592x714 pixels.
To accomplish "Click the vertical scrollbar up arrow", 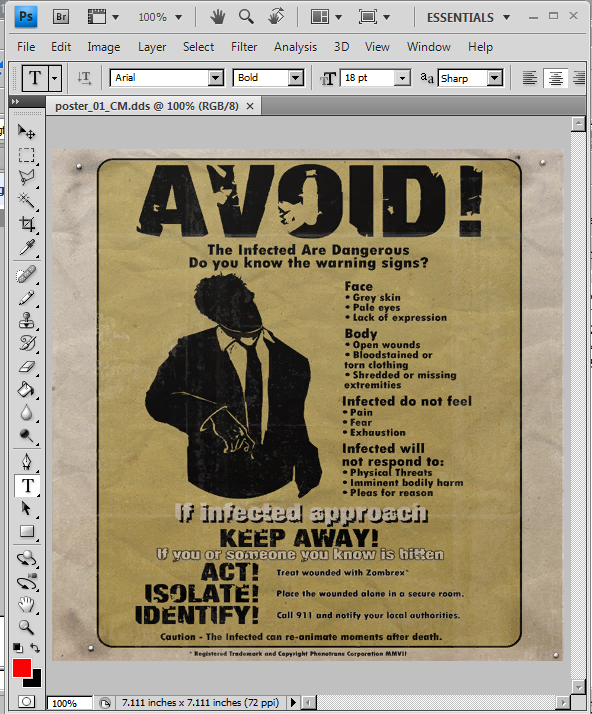I will click(578, 123).
